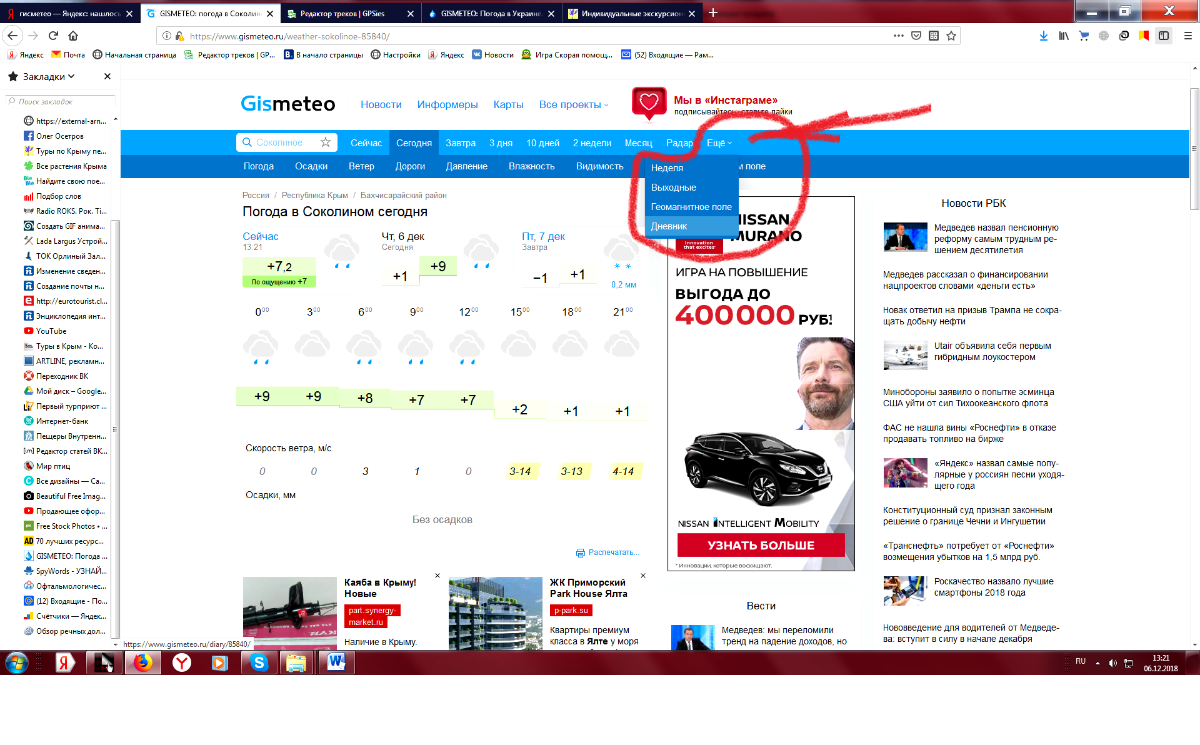1200x745 pixels.
Task: Open Skype from the Windows taskbar
Action: tap(259, 662)
